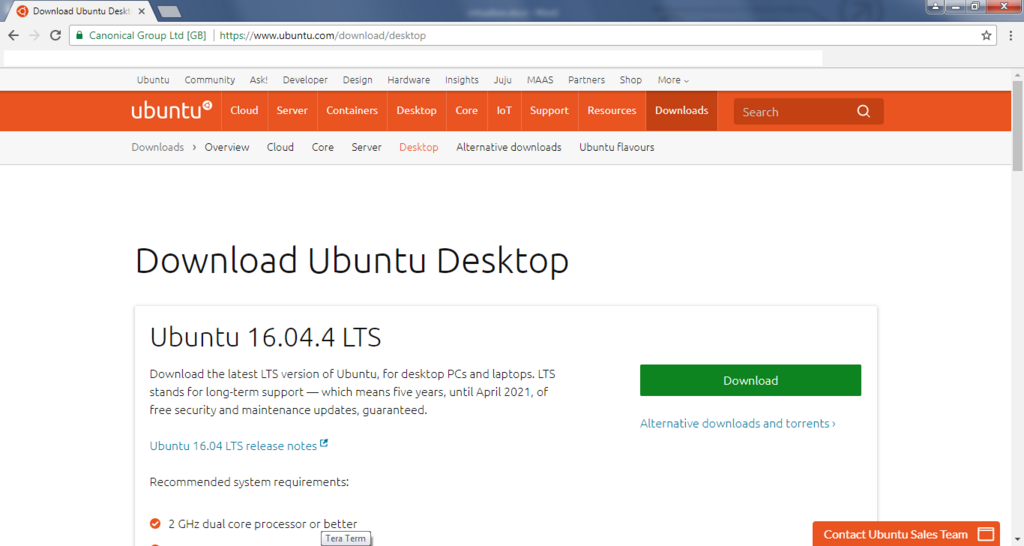Click the ubuntu logo
Image resolution: width=1024 pixels, height=546 pixels.
point(171,110)
